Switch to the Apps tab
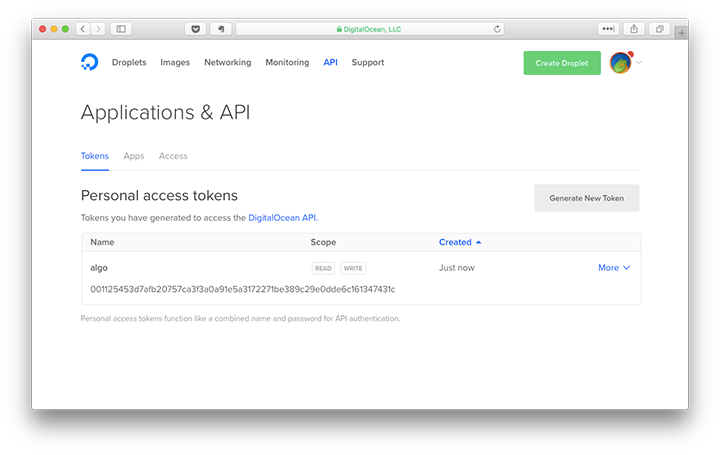Image resolution: width=720 pixels, height=455 pixels. coord(134,156)
